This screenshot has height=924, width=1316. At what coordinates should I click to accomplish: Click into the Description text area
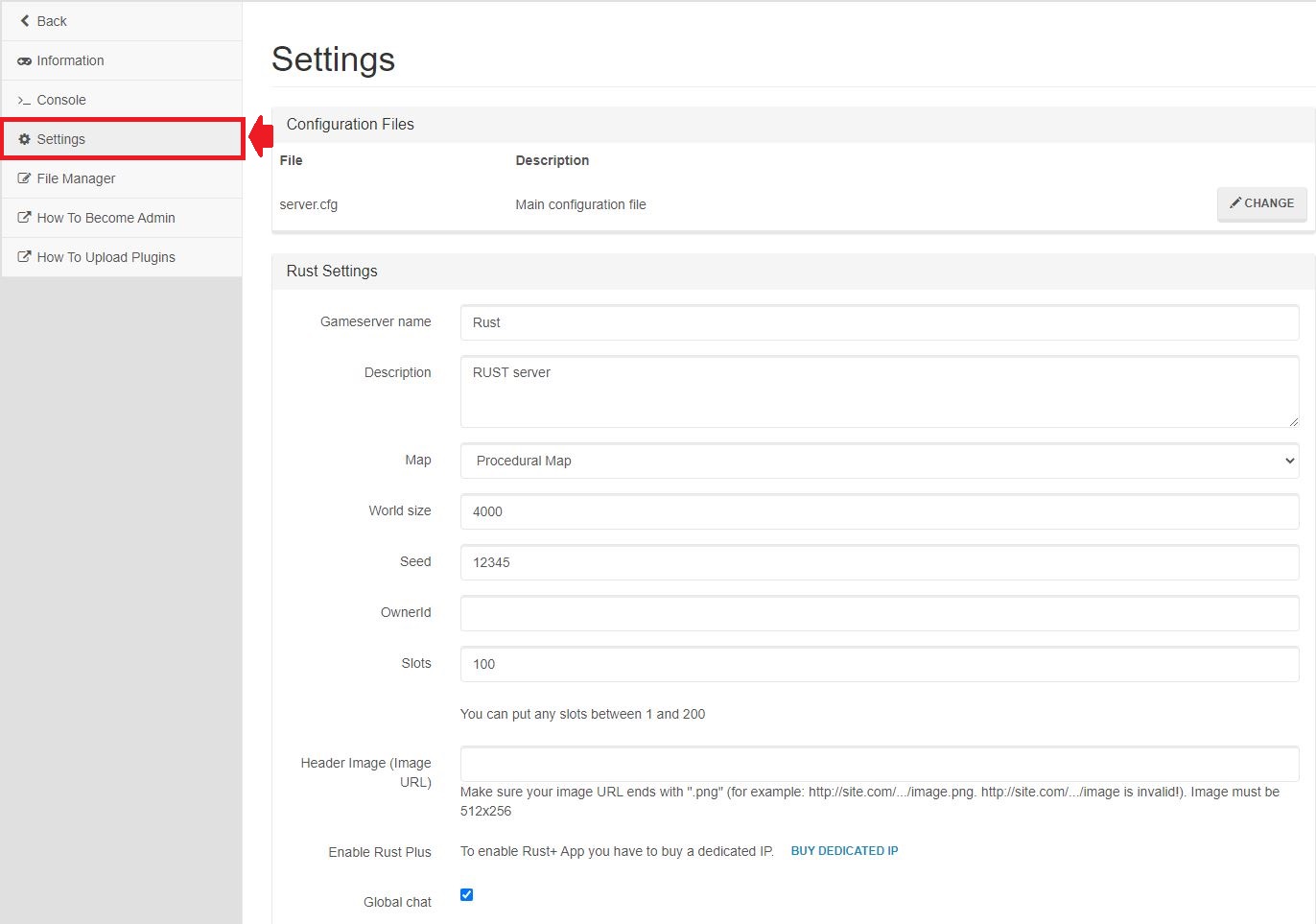coord(880,391)
